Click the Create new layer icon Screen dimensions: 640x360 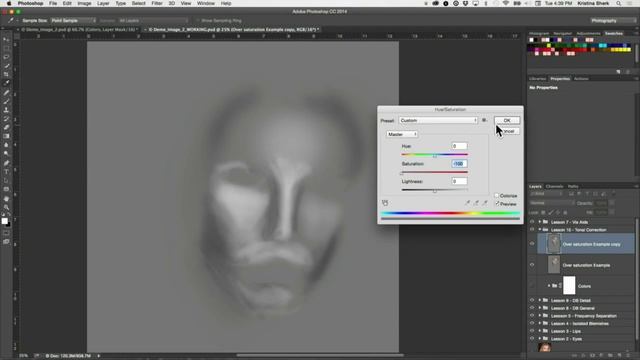pyautogui.click(x=620, y=356)
